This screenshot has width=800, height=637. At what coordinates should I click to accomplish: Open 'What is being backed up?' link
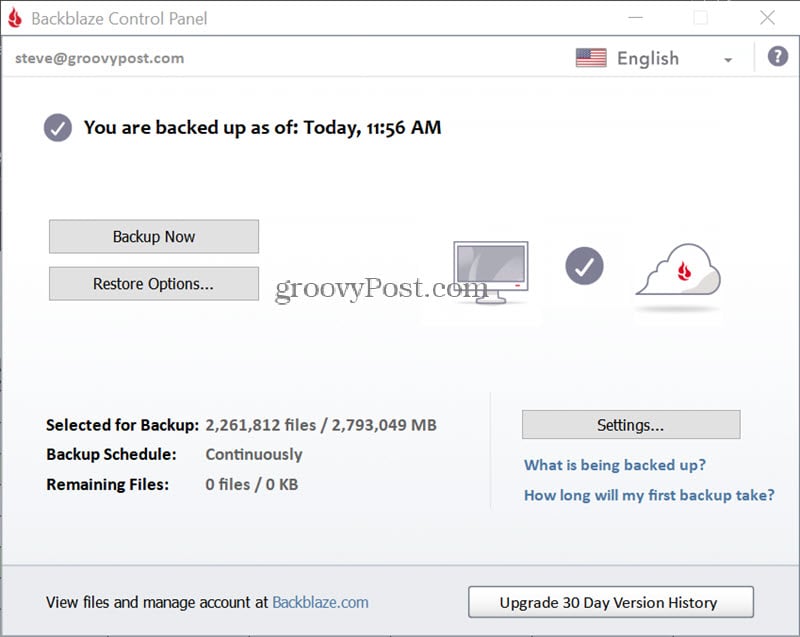click(x=615, y=465)
